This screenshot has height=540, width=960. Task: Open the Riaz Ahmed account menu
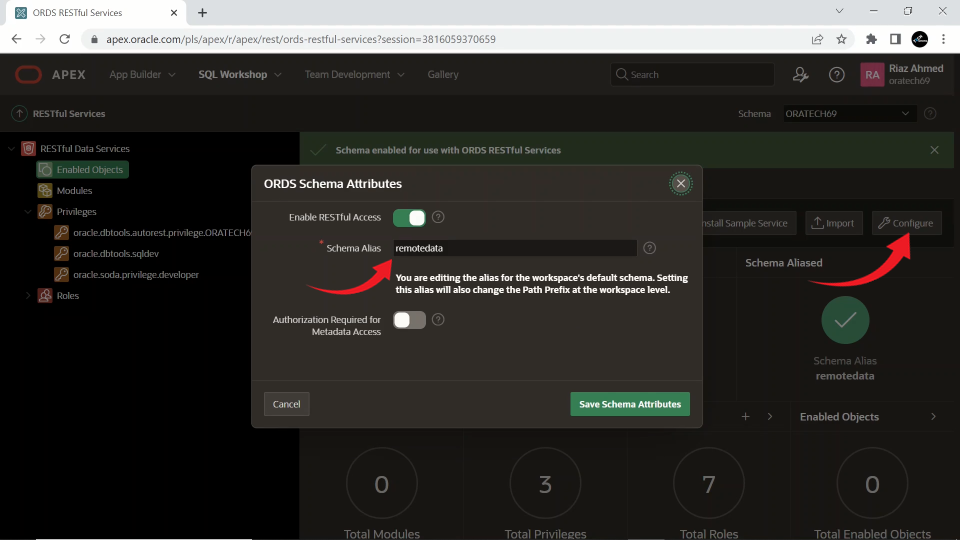pyautogui.click(x=902, y=75)
